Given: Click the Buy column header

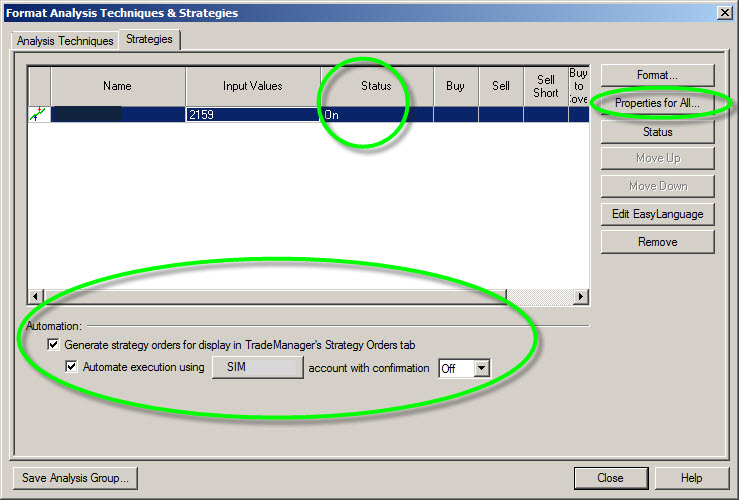Looking at the screenshot, I should (x=456, y=86).
